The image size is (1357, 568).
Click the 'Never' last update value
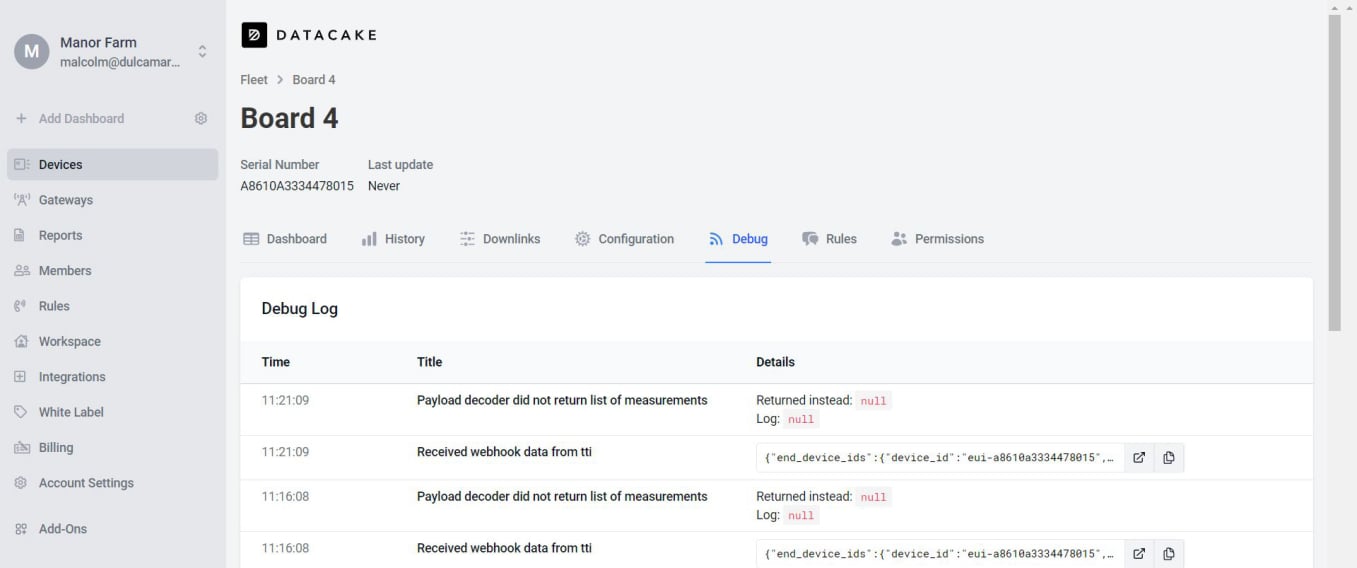click(384, 186)
